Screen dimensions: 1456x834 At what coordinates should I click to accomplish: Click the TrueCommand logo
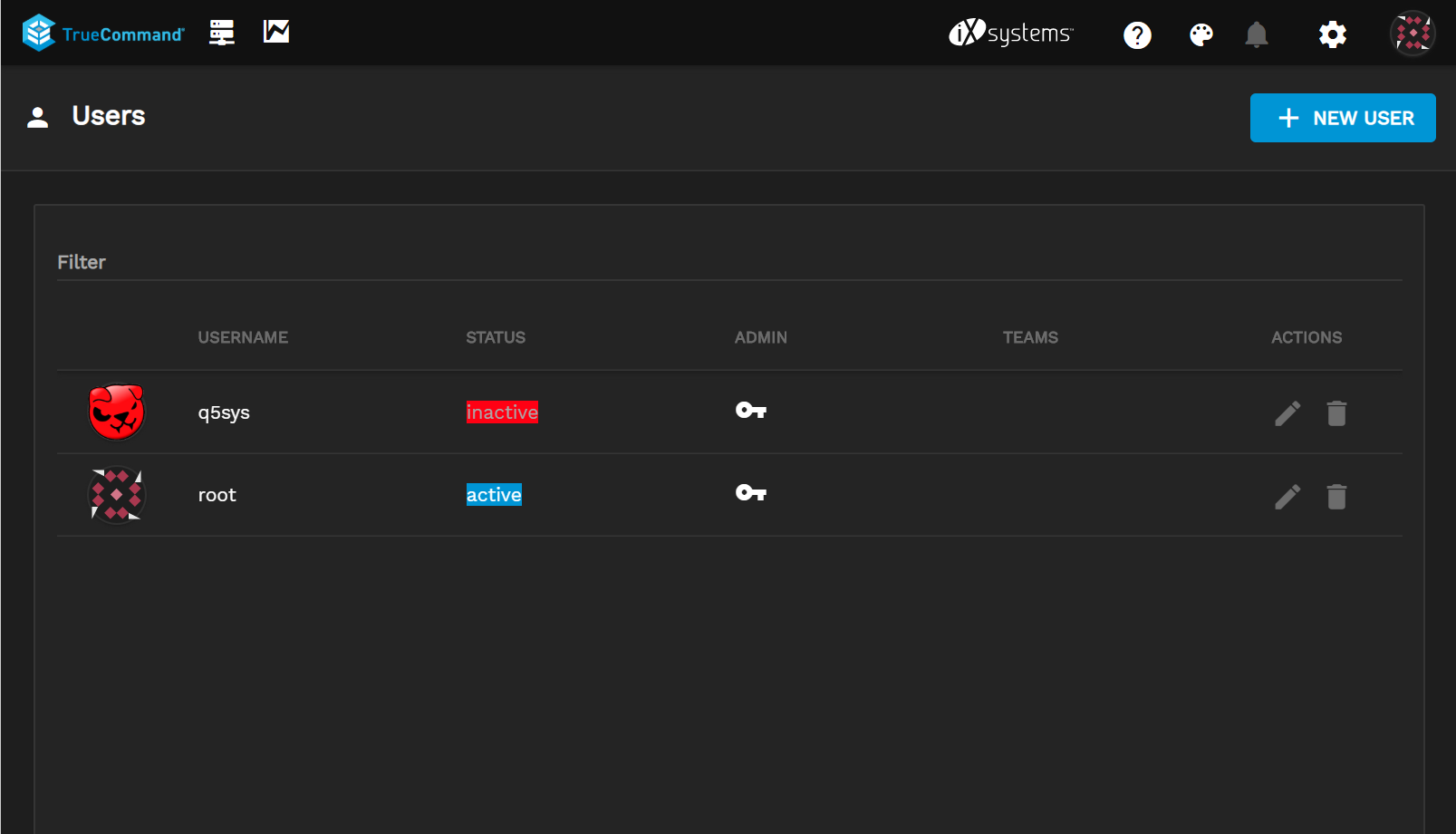tap(101, 32)
